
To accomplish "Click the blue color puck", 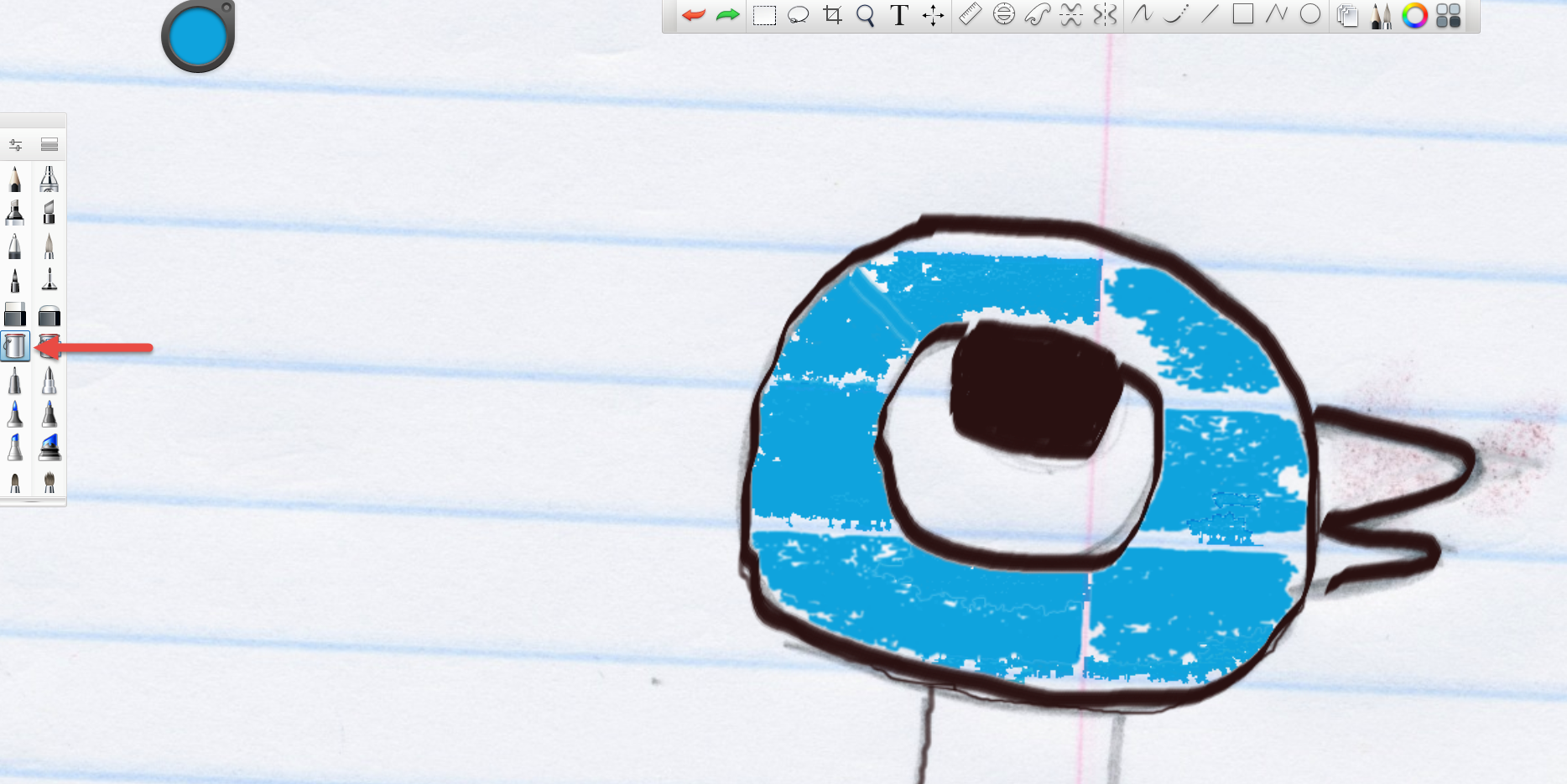I will [x=198, y=37].
